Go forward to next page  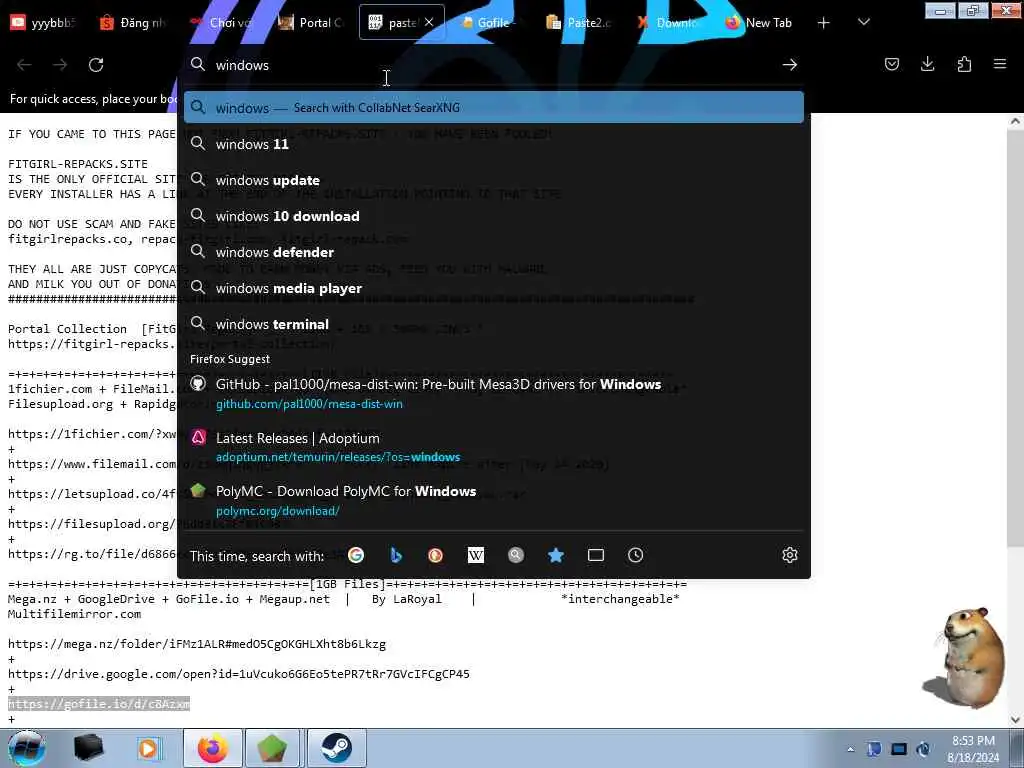pos(60,65)
